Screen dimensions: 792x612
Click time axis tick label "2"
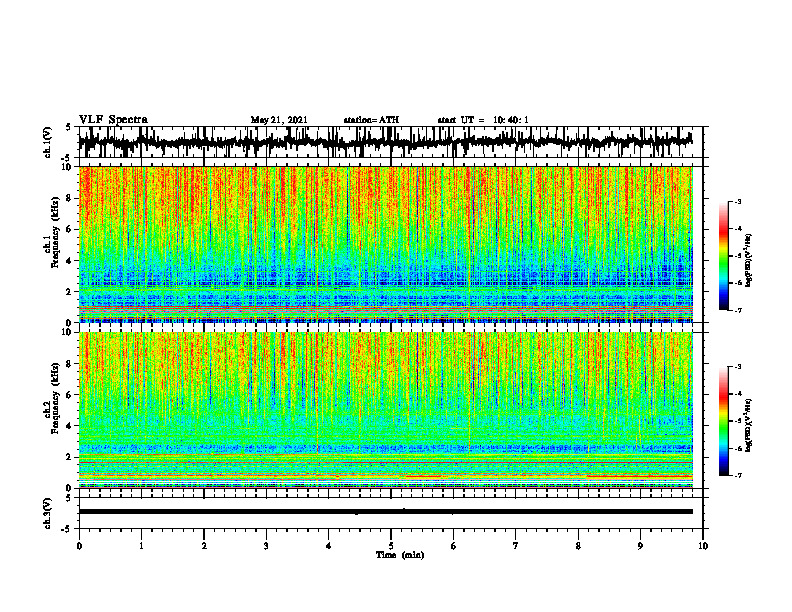[x=204, y=546]
